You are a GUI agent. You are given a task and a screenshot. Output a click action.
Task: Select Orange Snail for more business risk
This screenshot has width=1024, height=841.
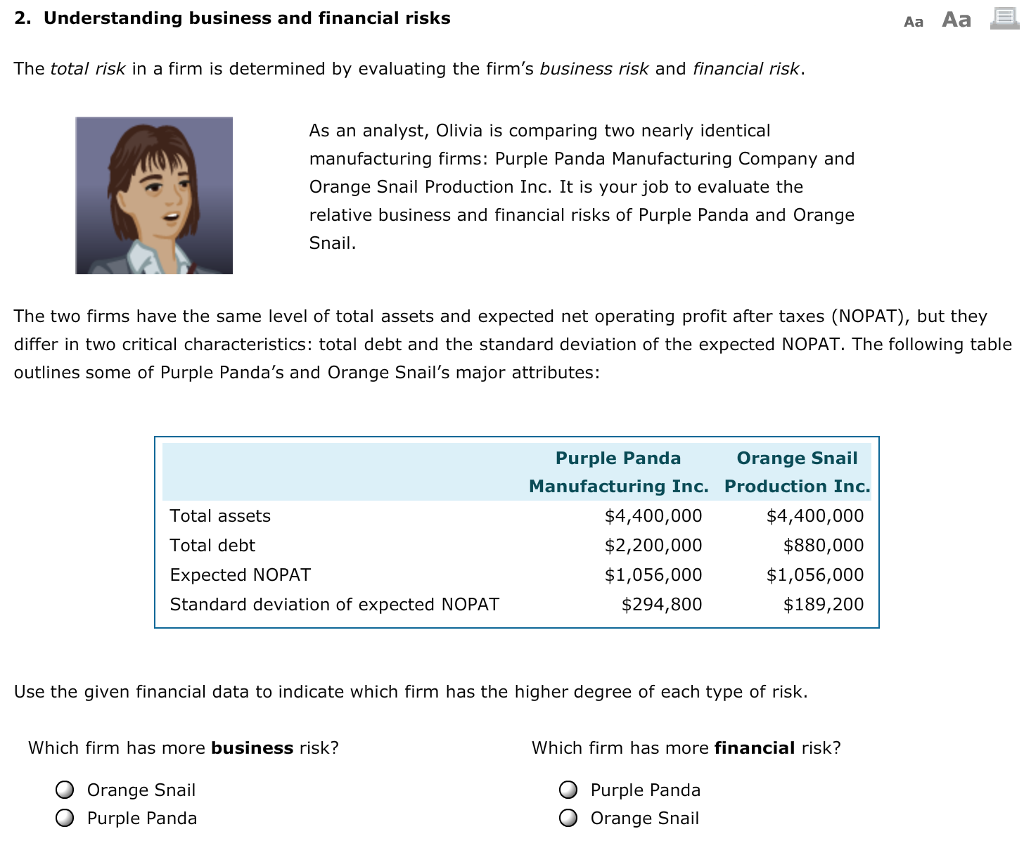pyautogui.click(x=64, y=789)
